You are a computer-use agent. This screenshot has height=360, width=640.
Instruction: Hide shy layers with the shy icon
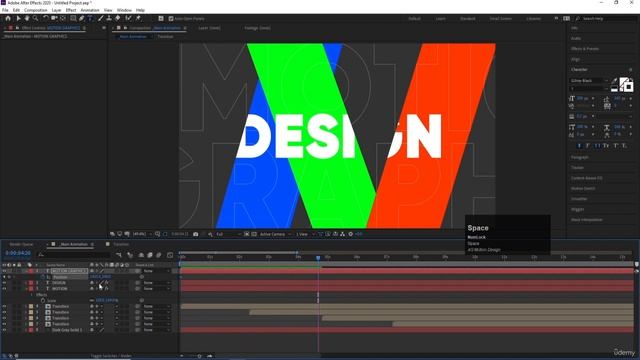(141, 255)
